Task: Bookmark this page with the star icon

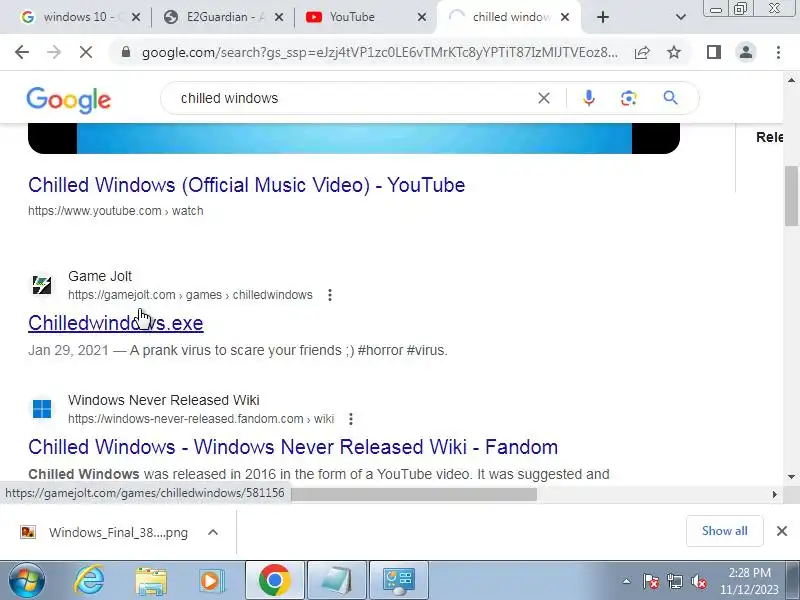Action: coord(674,52)
